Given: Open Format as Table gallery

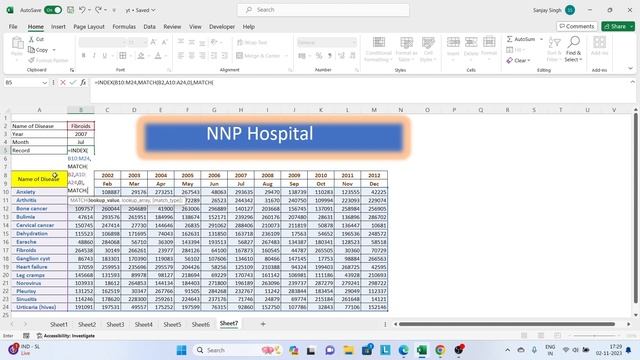Looking at the screenshot, I should [x=407, y=49].
